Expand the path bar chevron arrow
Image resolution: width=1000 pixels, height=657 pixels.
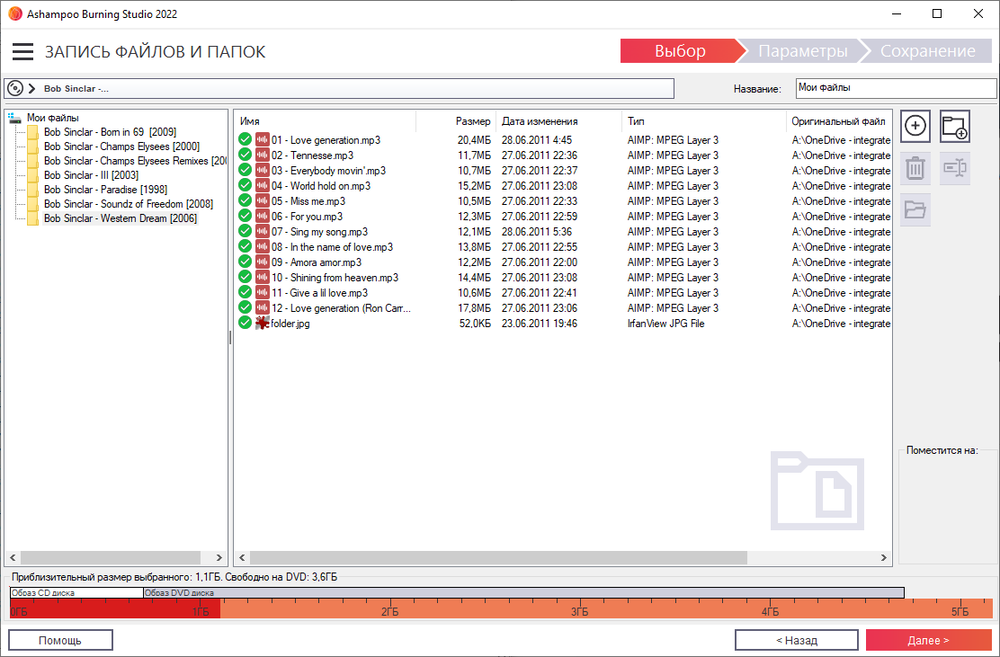(32, 88)
